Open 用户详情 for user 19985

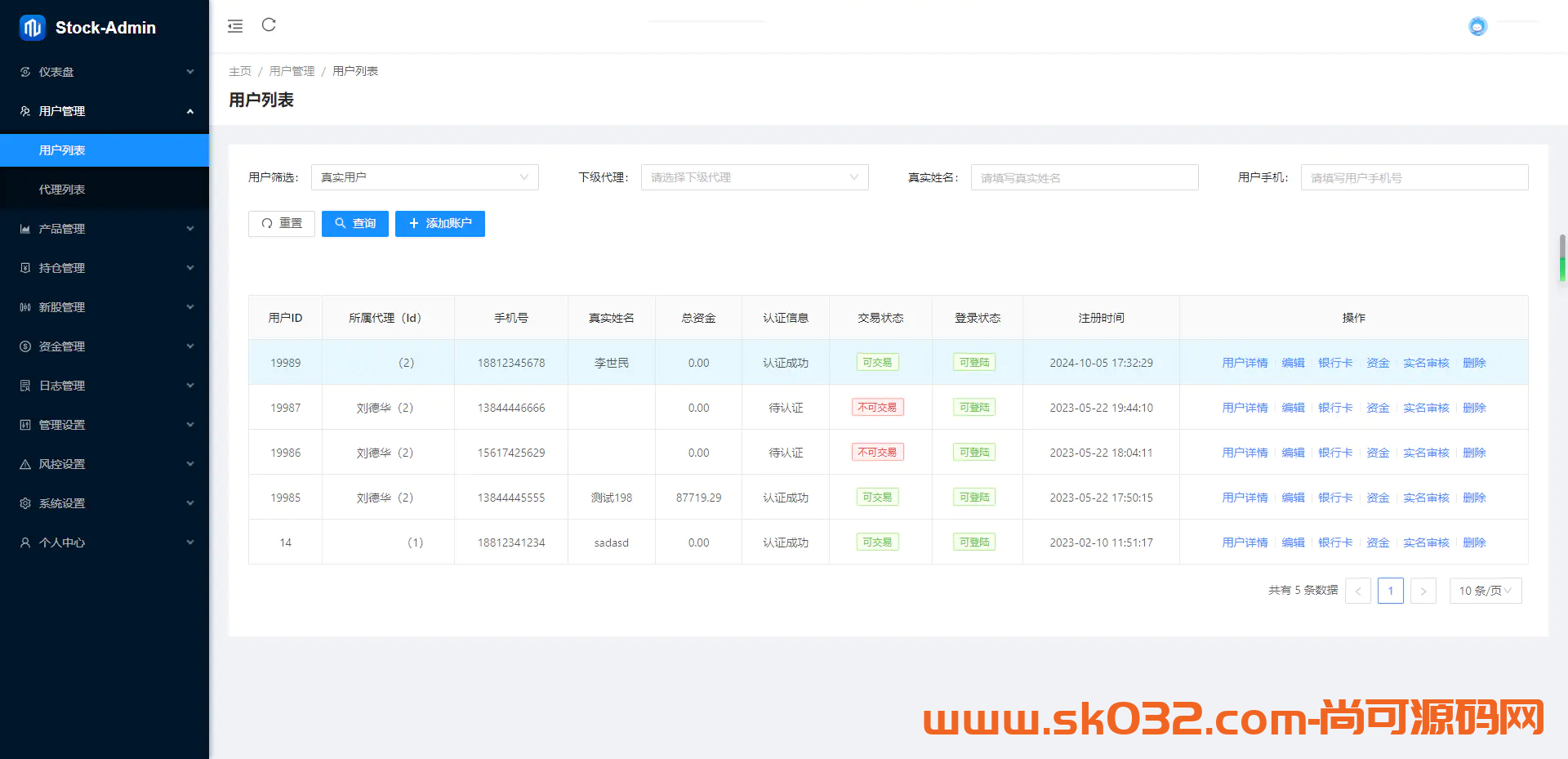1245,498
